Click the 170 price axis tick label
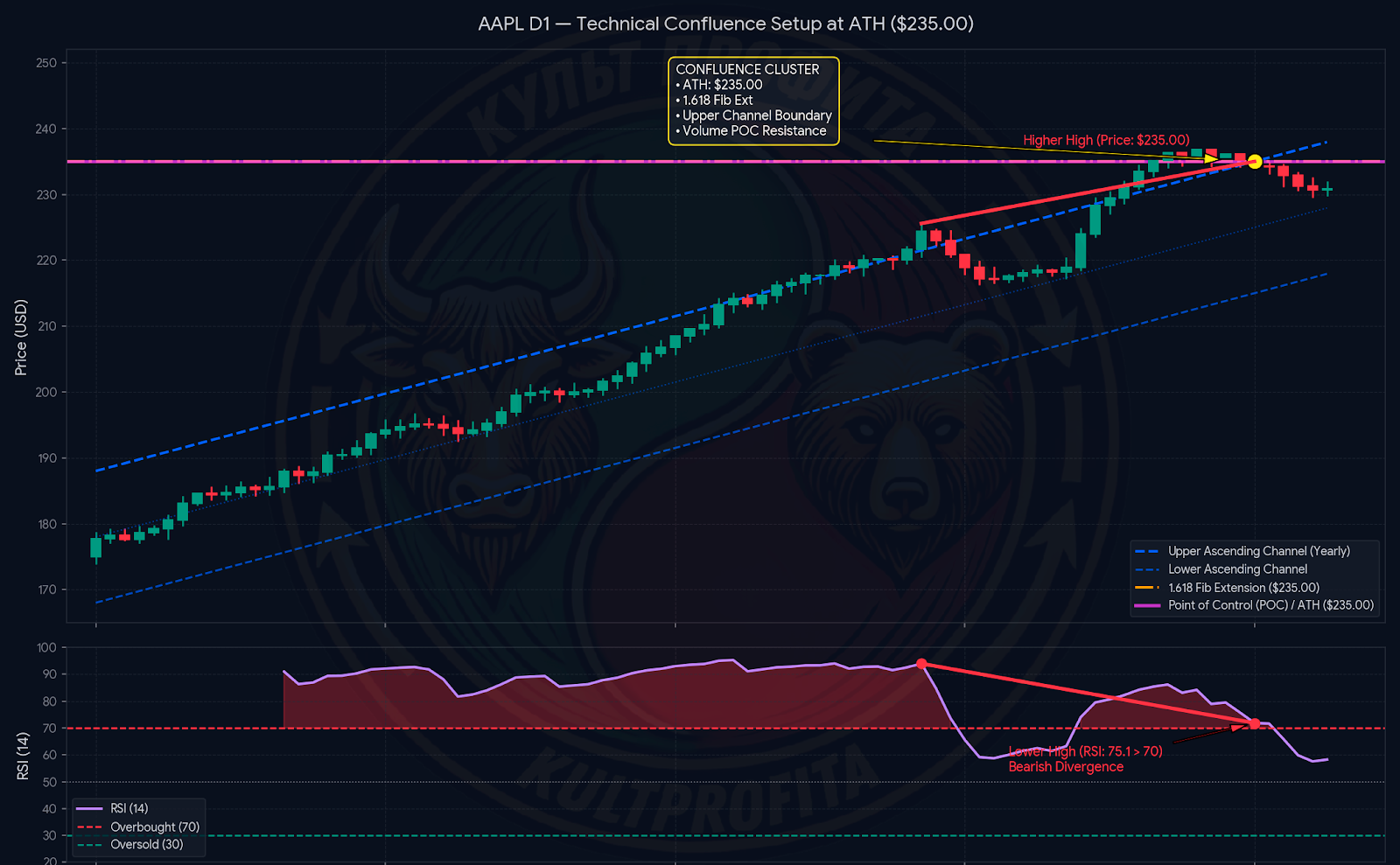 (46, 589)
